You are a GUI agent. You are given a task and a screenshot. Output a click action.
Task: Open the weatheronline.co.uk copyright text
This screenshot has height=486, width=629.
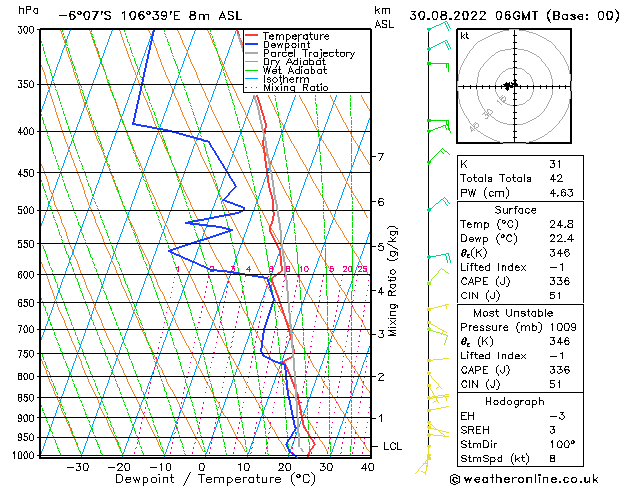pos(524,479)
